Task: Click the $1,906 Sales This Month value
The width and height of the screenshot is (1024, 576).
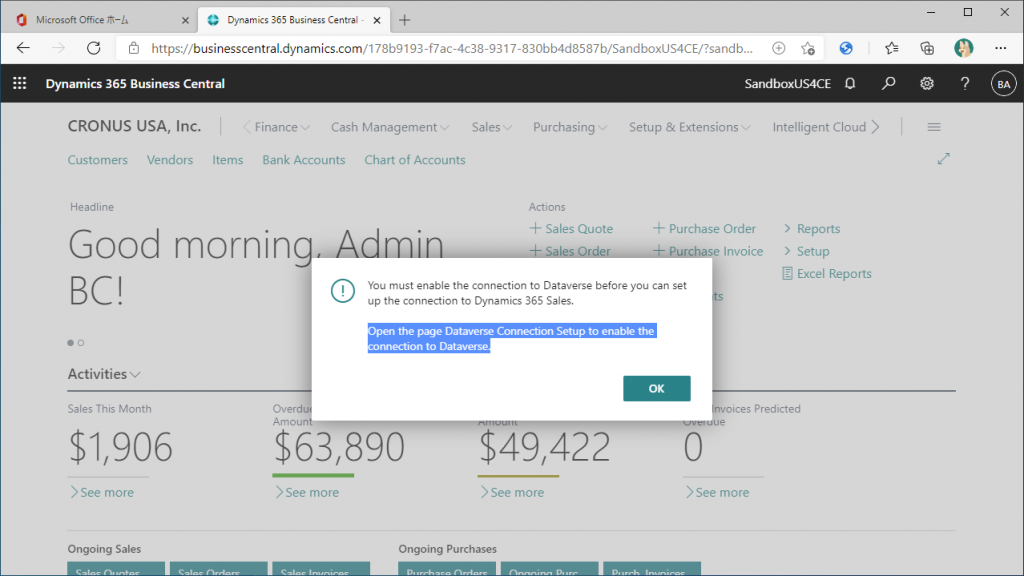Action: (x=120, y=447)
